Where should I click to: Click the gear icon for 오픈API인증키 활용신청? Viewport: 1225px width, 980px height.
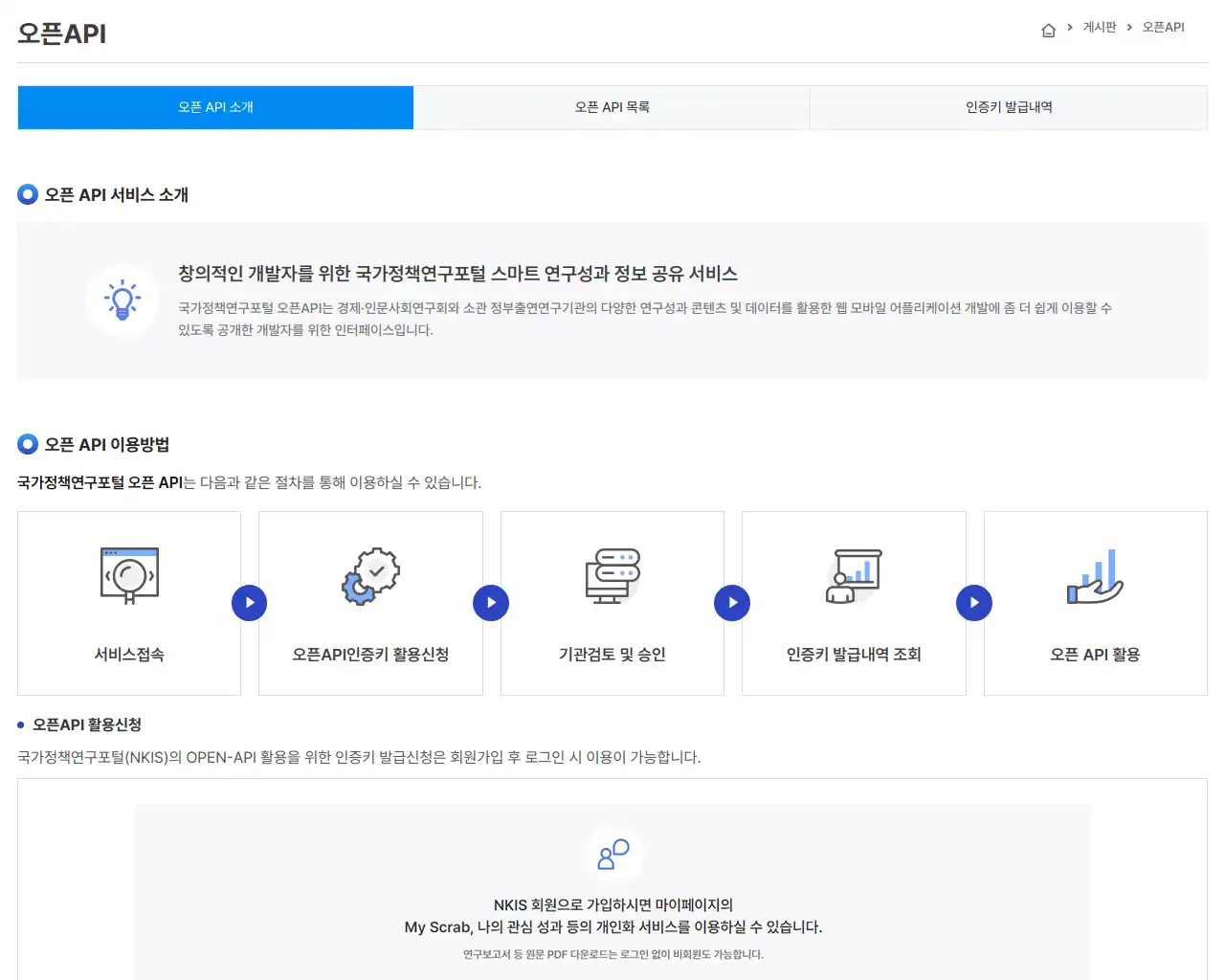point(370,576)
